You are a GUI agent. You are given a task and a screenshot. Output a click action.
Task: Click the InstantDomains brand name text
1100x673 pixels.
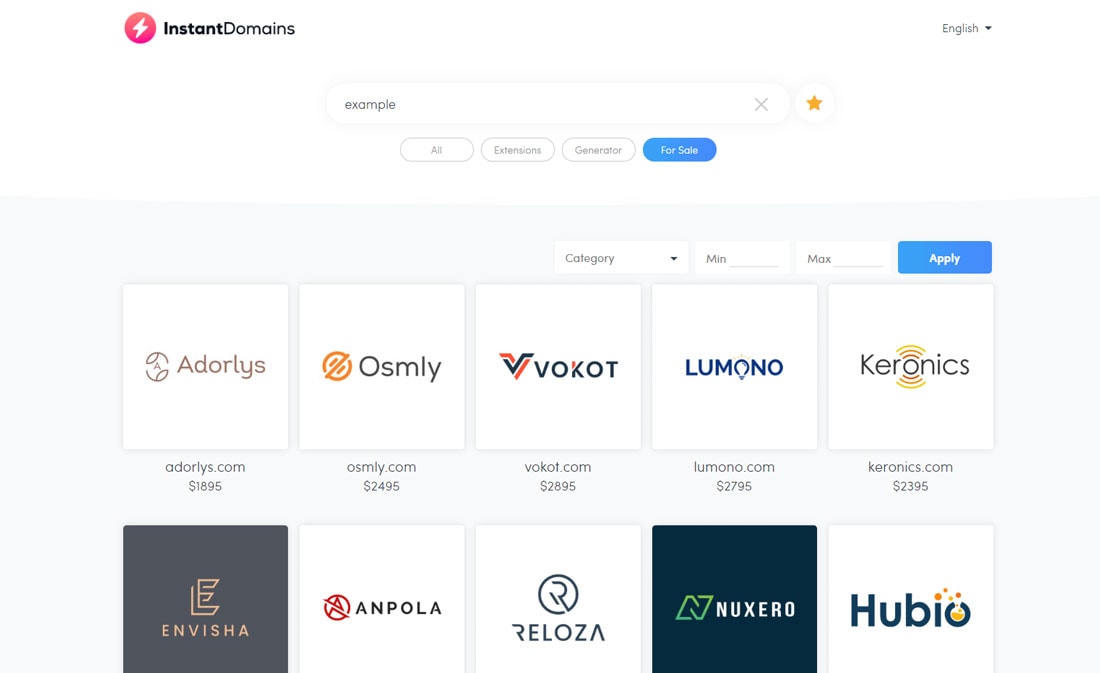[x=229, y=29]
